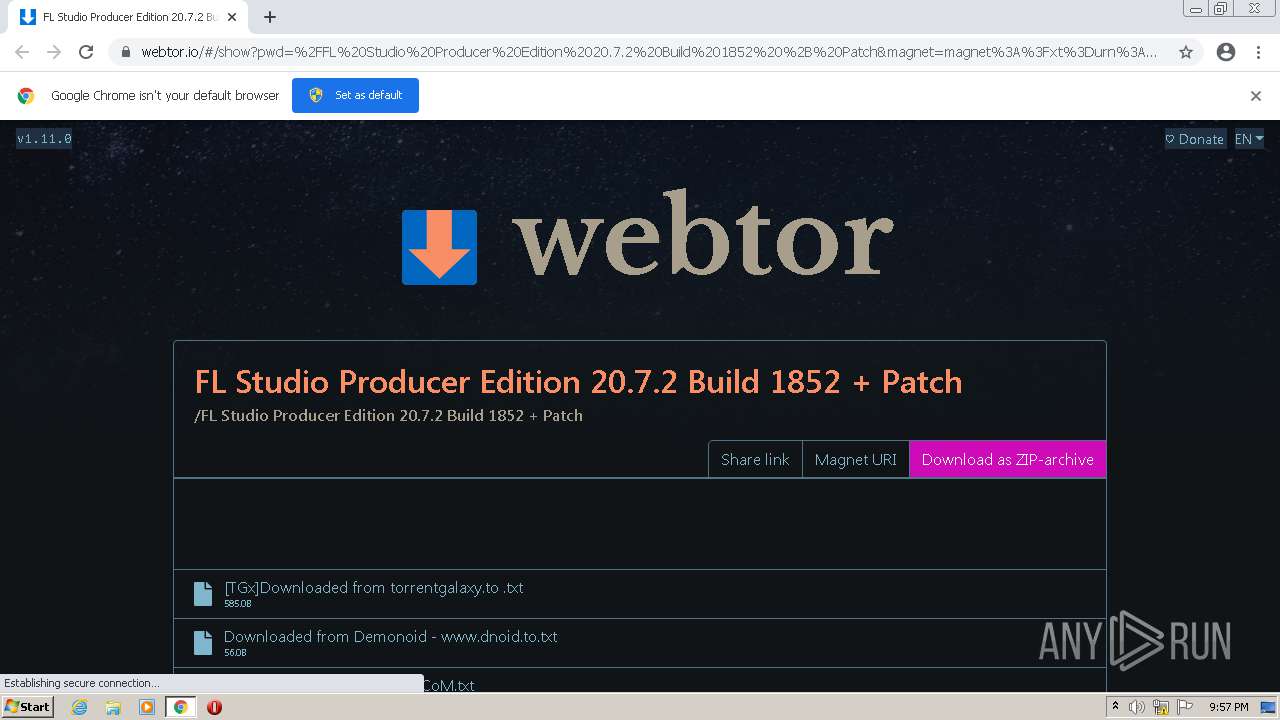
Task: Open the EN language dropdown
Action: (1249, 139)
